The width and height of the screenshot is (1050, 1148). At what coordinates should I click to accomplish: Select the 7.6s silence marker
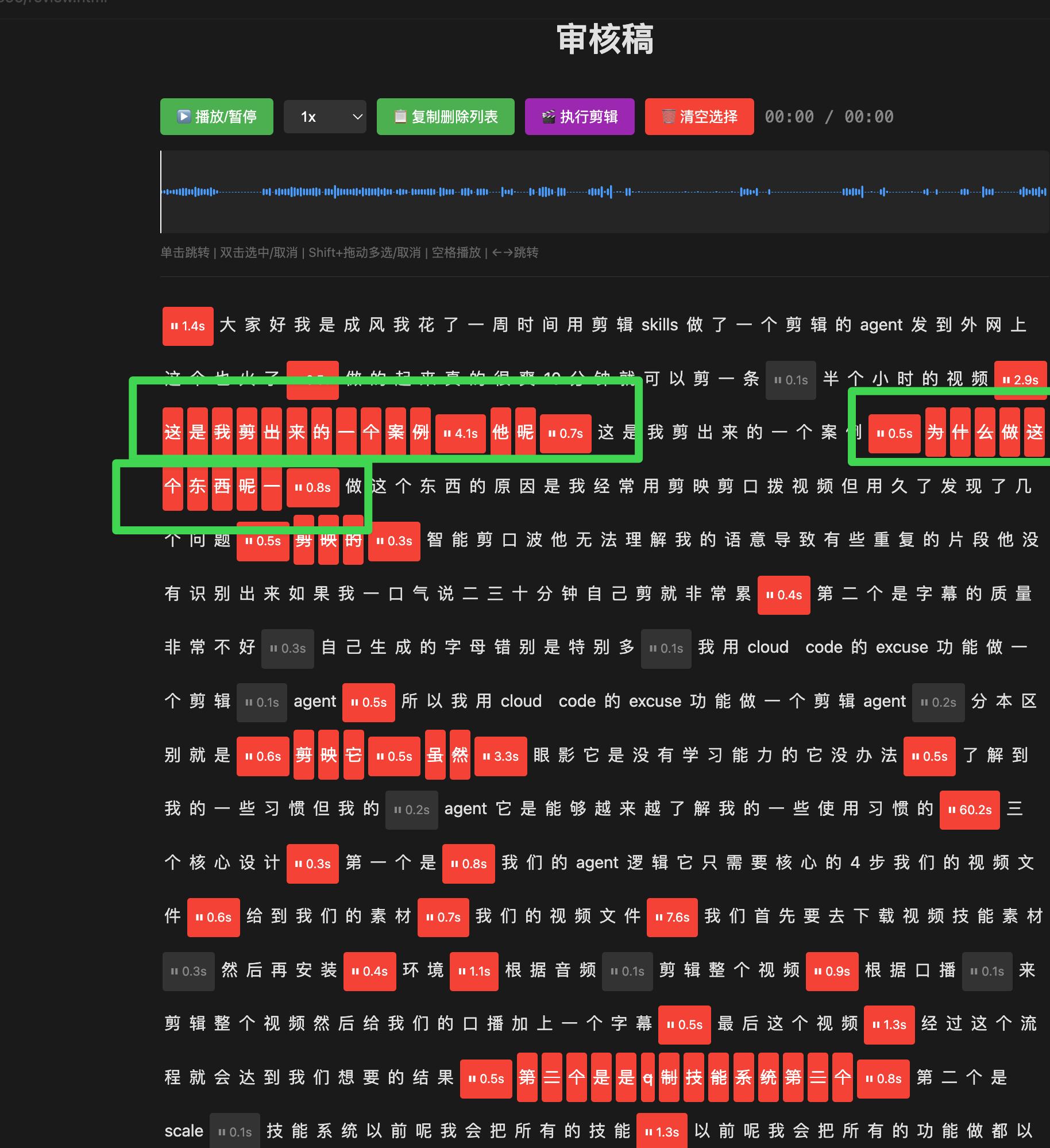pyautogui.click(x=672, y=918)
